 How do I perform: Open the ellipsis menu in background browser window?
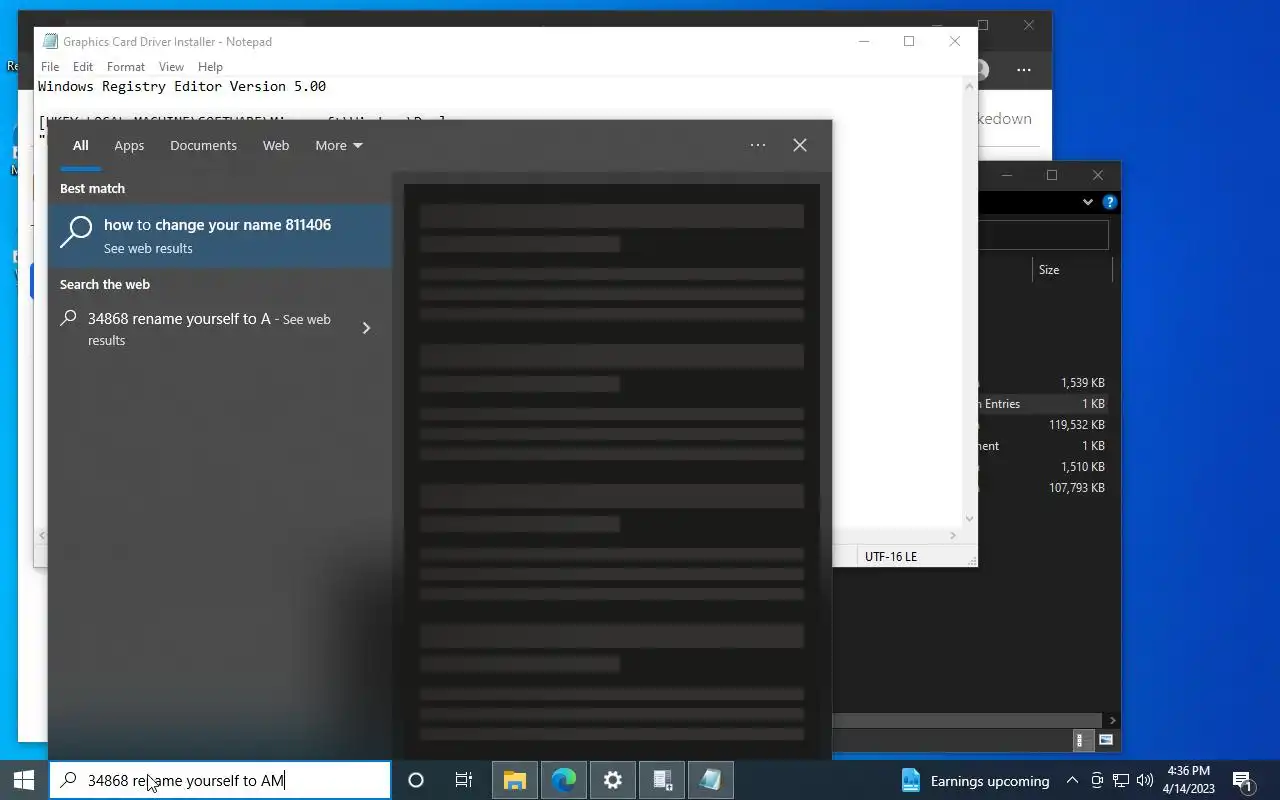click(1023, 70)
